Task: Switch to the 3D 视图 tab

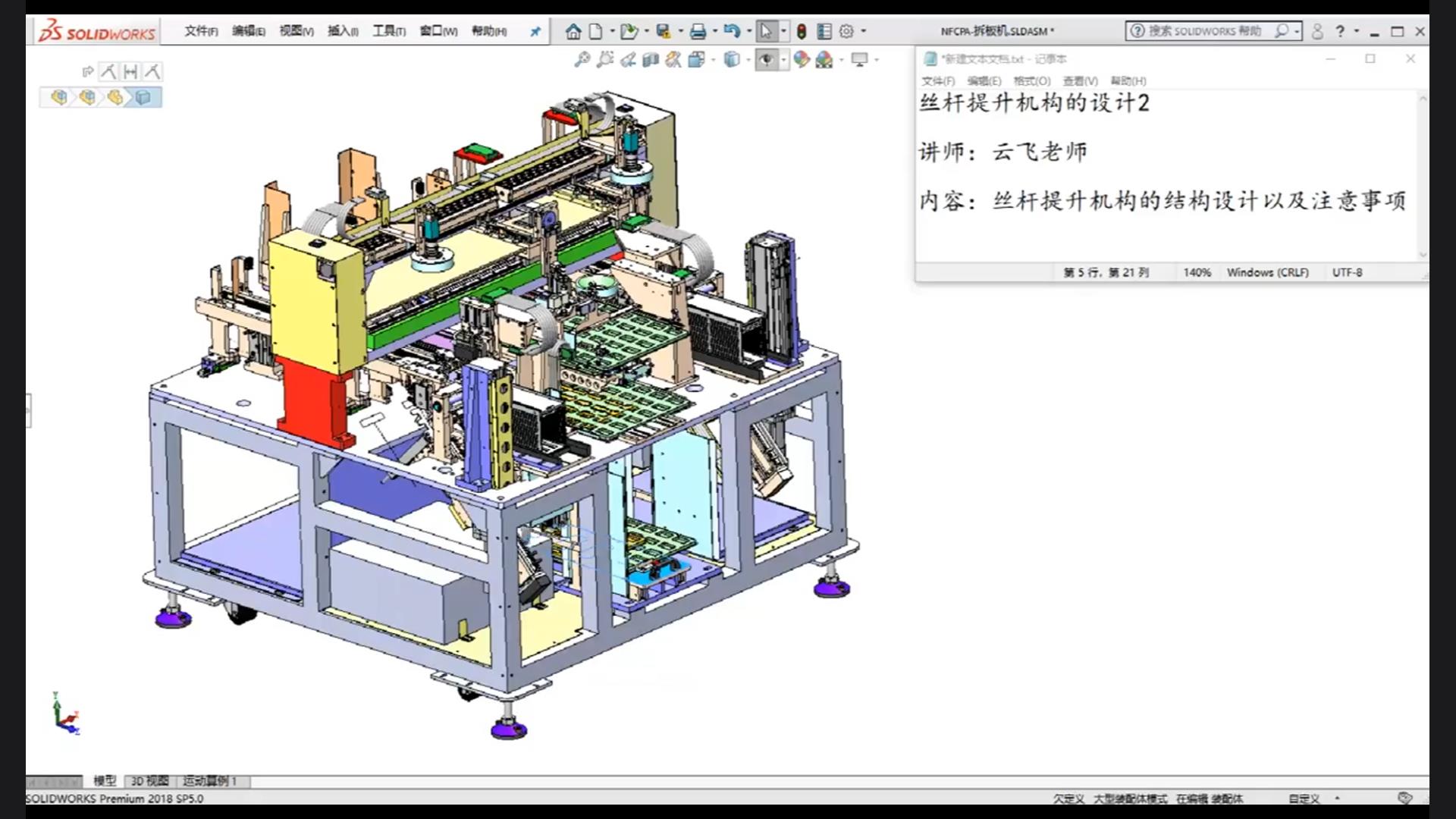Action: 150,780
